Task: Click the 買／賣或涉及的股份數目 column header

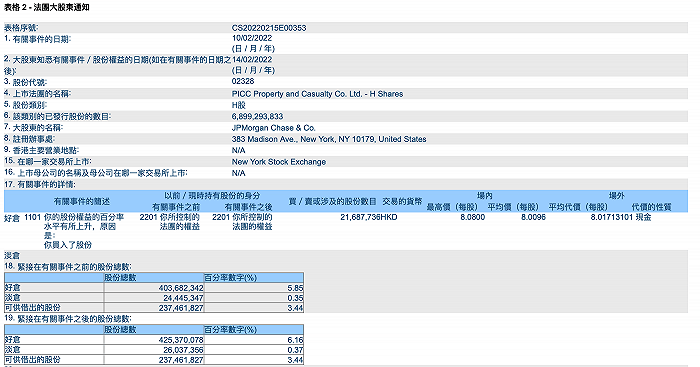Action: (332, 201)
